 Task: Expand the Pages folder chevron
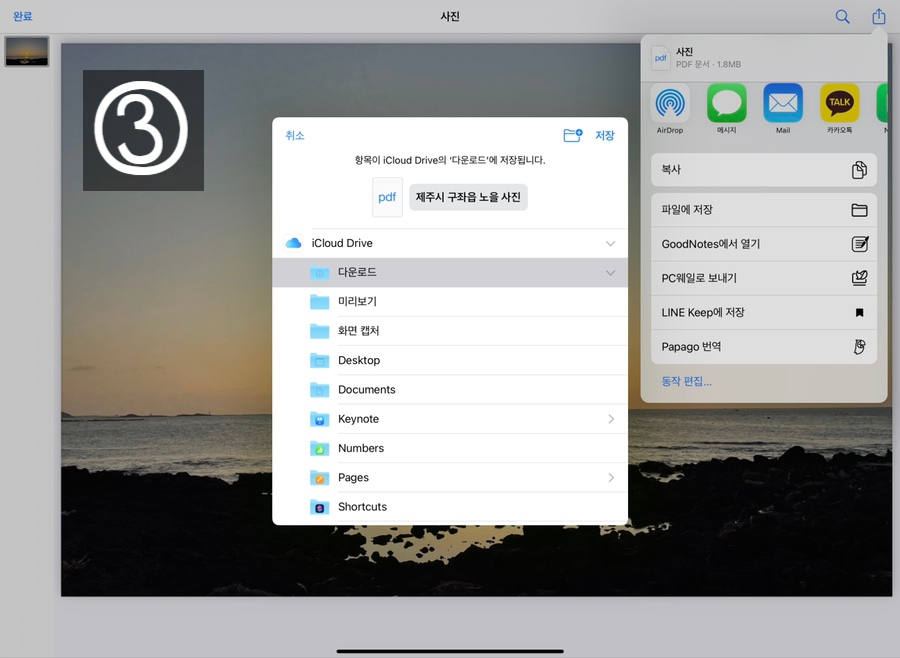coord(611,478)
